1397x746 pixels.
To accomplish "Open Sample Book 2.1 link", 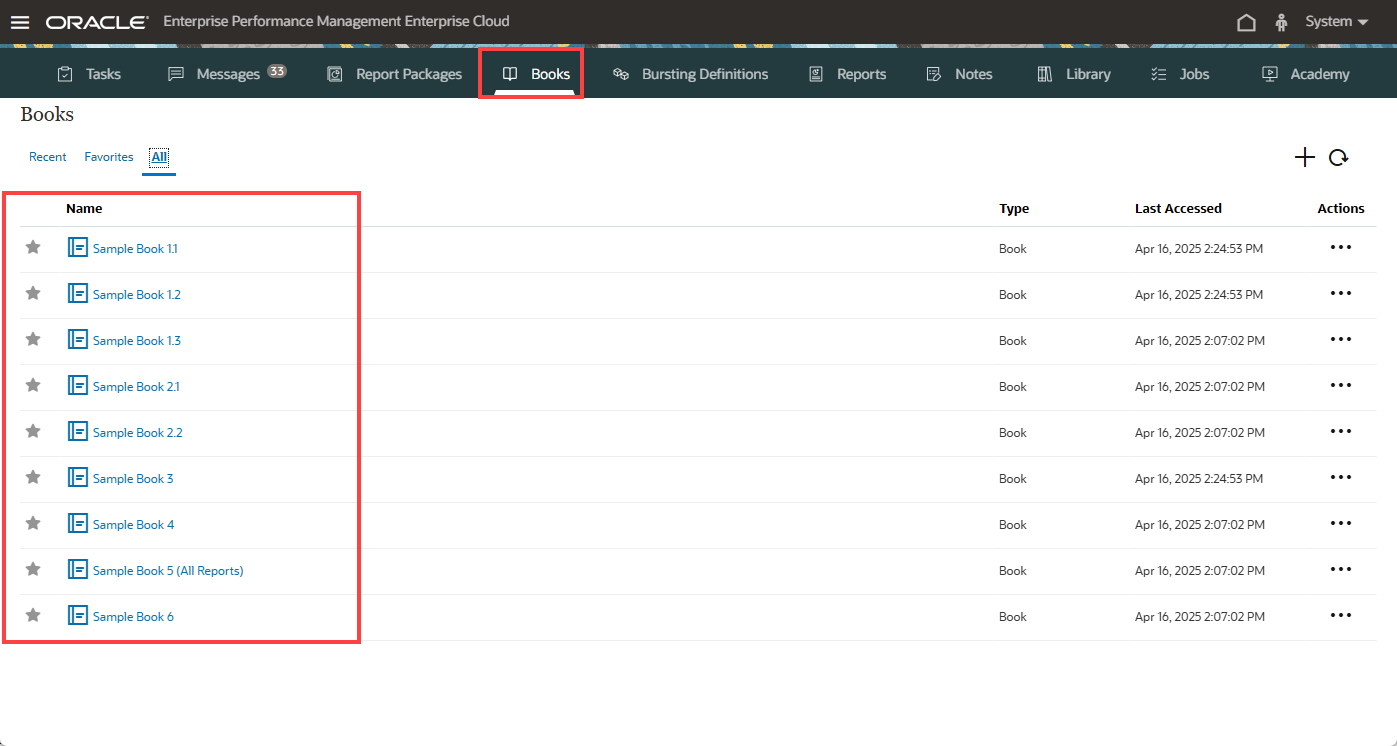I will 136,387.
